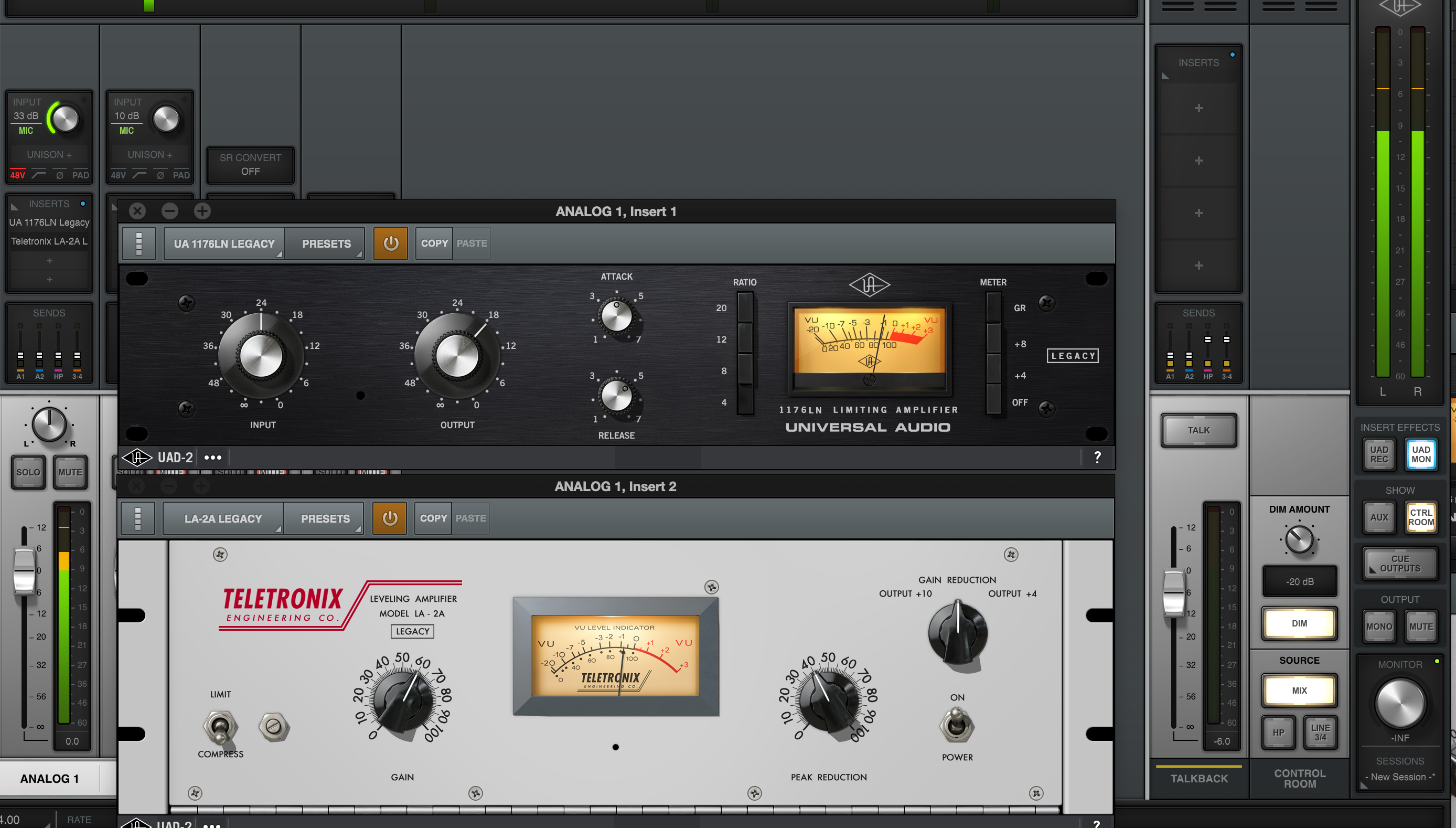Image resolution: width=1456 pixels, height=828 pixels.
Task: Expand the CUE OUTPUTS panel
Action: point(1400,563)
